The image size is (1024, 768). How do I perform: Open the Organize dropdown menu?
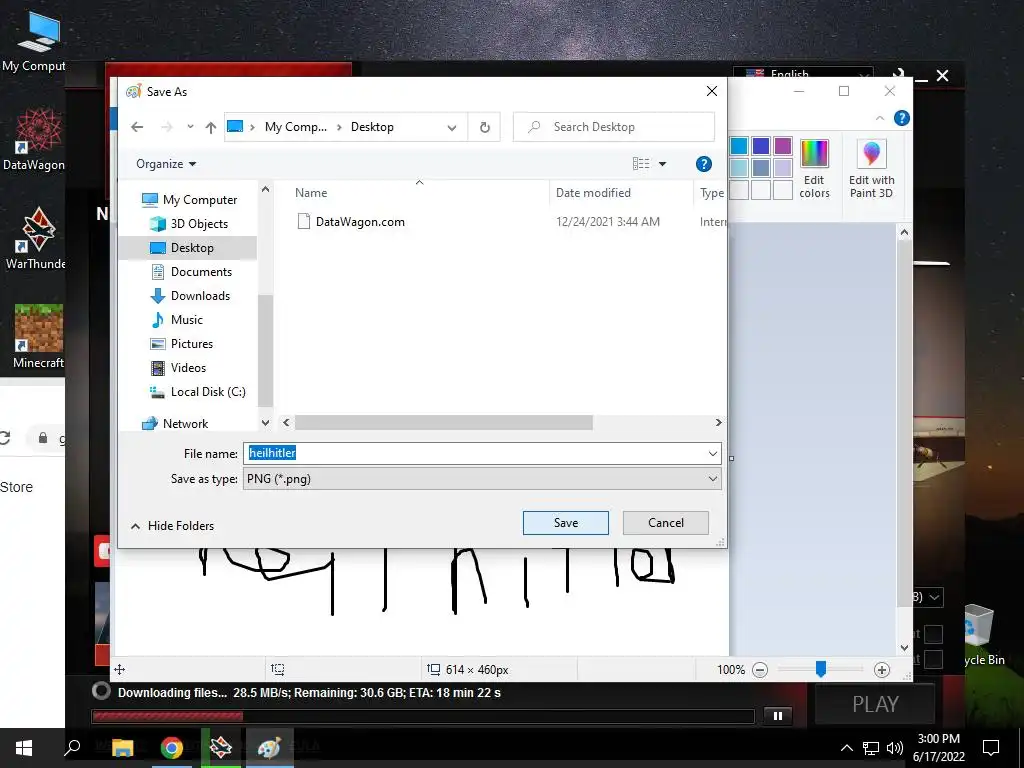166,164
